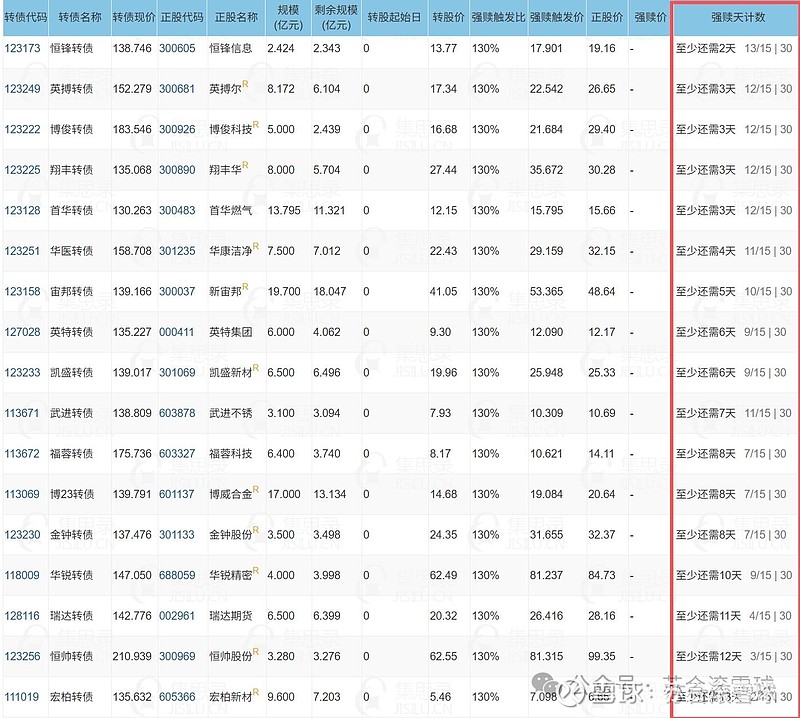Open stock code 300890 link
Screen dimensions: 800x718
pyautogui.click(x=177, y=170)
